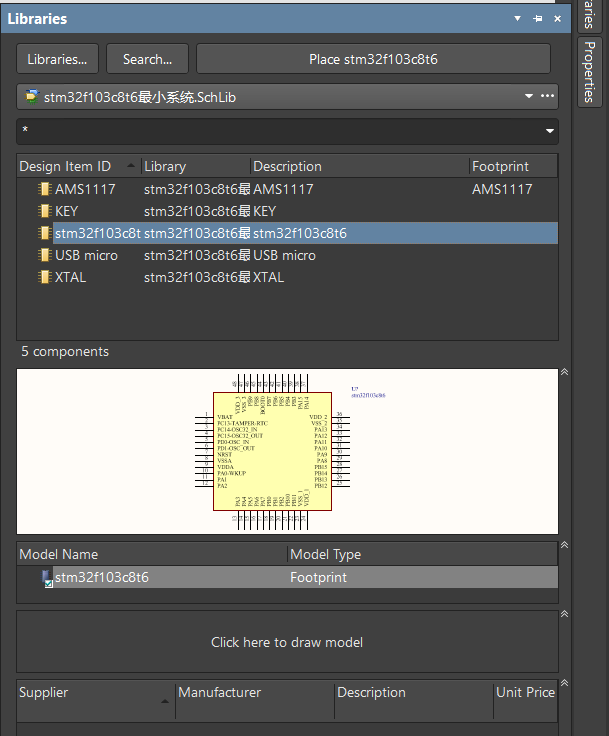Open the library ellipsis options menu
The image size is (609, 736).
click(547, 96)
